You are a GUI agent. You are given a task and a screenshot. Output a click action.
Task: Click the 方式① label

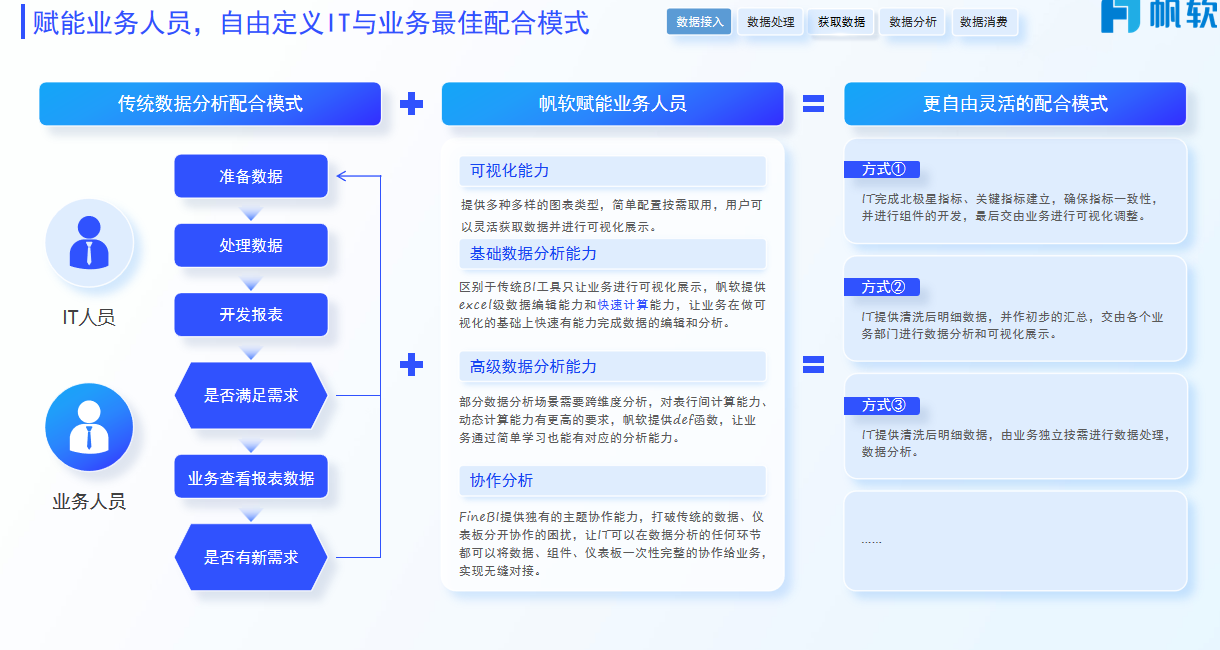(882, 169)
